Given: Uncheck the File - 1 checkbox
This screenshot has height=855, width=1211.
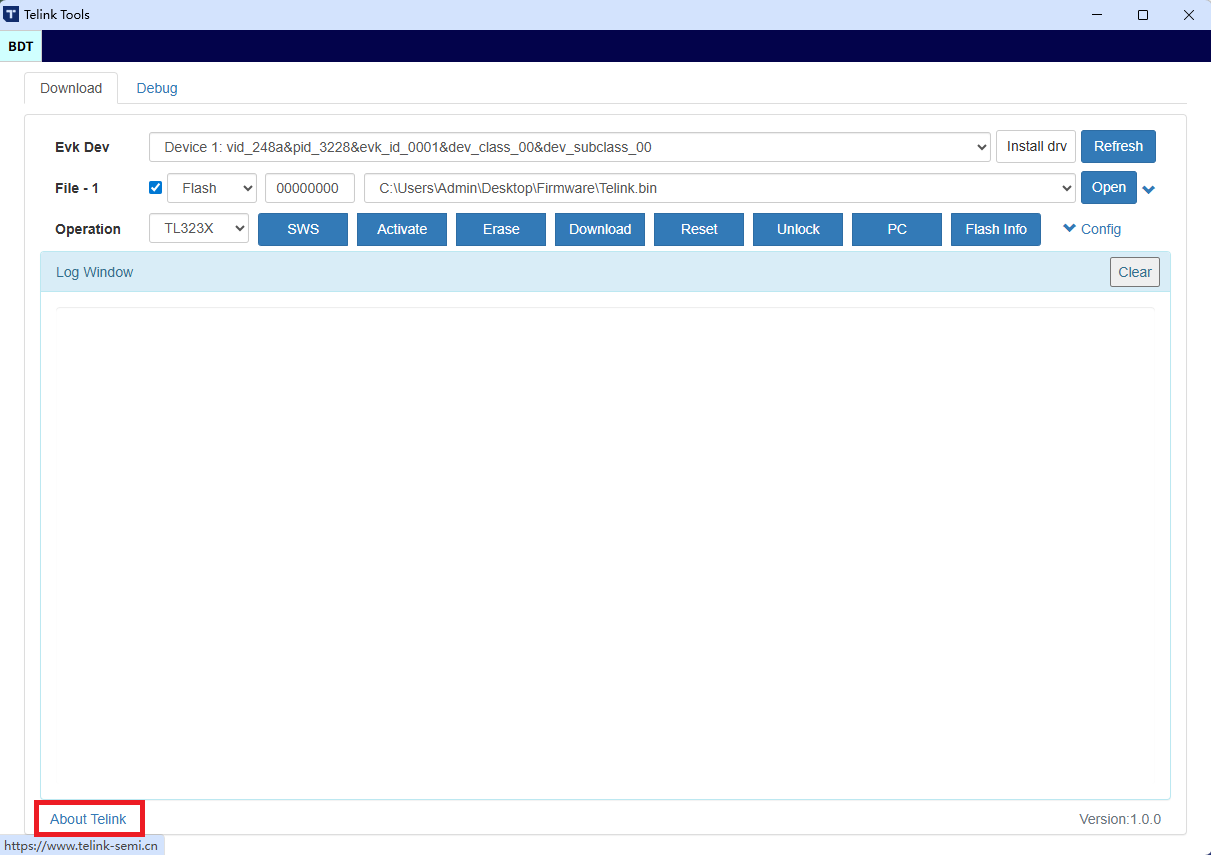Looking at the screenshot, I should (155, 188).
